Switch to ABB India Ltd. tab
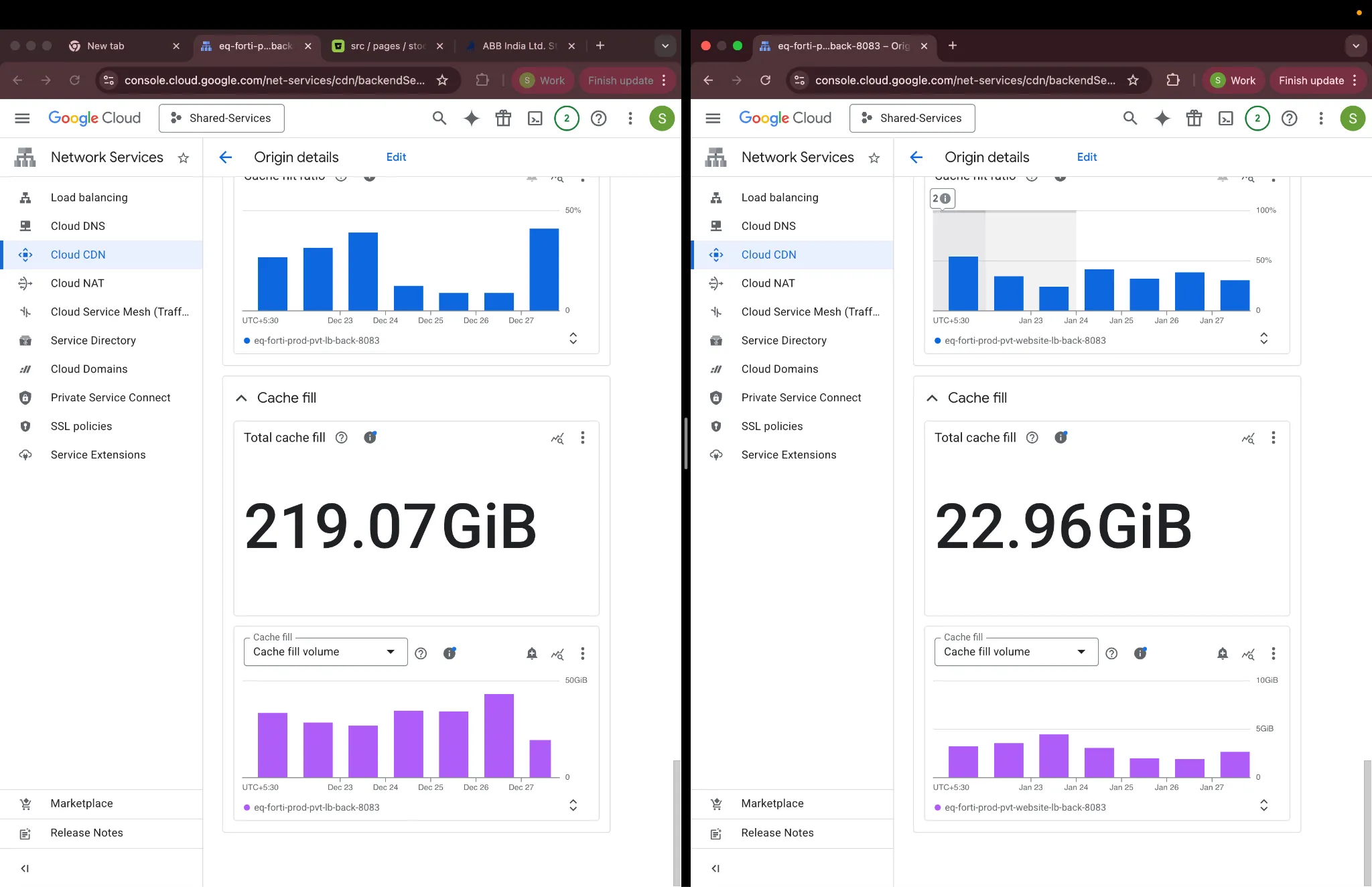Image resolution: width=1372 pixels, height=887 pixels. point(520,46)
